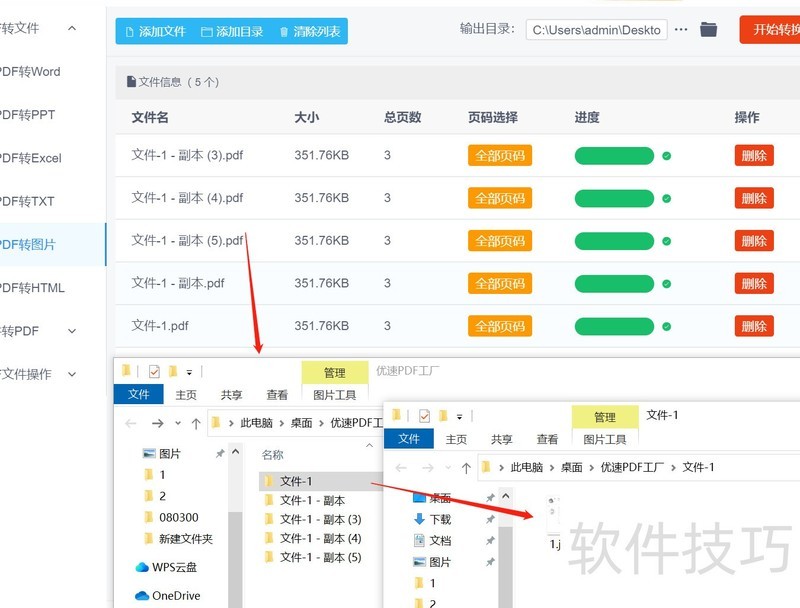Image resolution: width=800 pixels, height=608 pixels.
Task: Delete 文件-1 - 副本 (5).pdf with 删除
Action: click(x=754, y=241)
